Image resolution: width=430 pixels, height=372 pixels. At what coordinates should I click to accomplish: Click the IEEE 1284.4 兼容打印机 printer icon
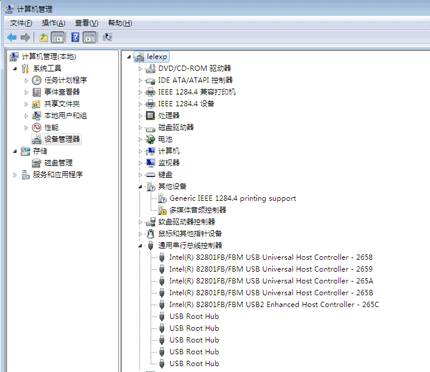click(x=151, y=92)
